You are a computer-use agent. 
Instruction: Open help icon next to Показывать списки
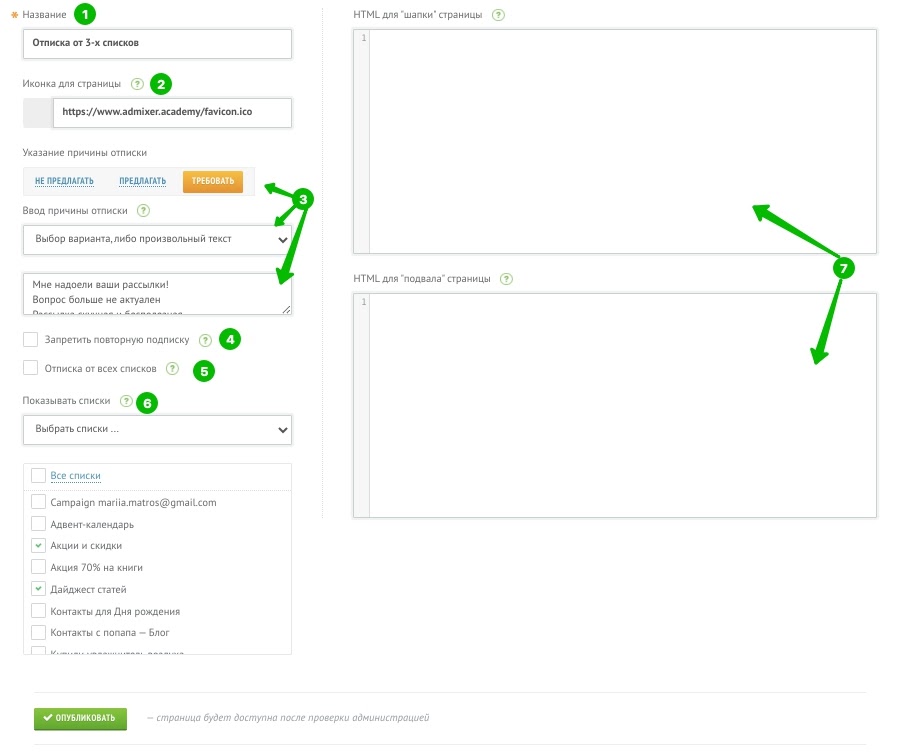[126, 401]
